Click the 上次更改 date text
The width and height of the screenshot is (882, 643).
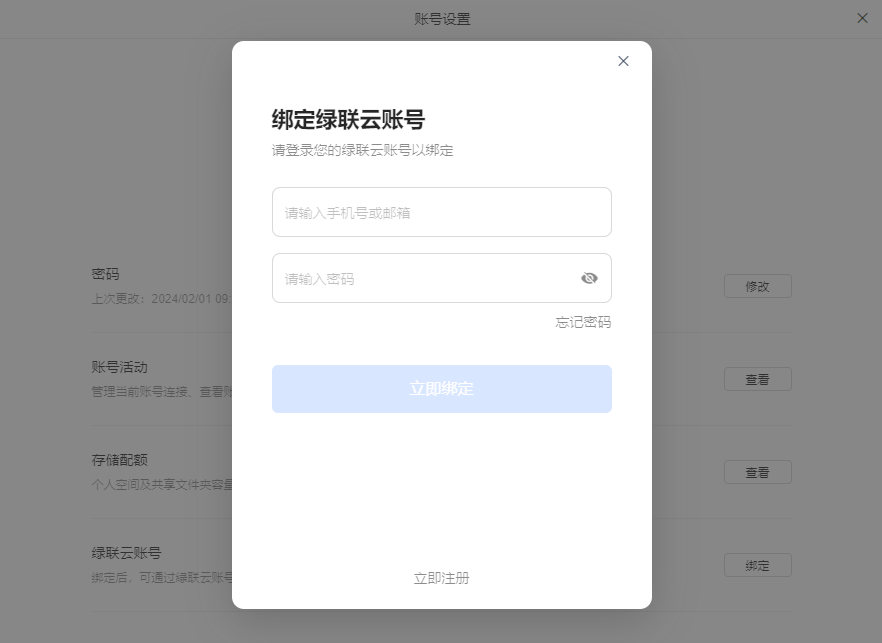(x=161, y=299)
